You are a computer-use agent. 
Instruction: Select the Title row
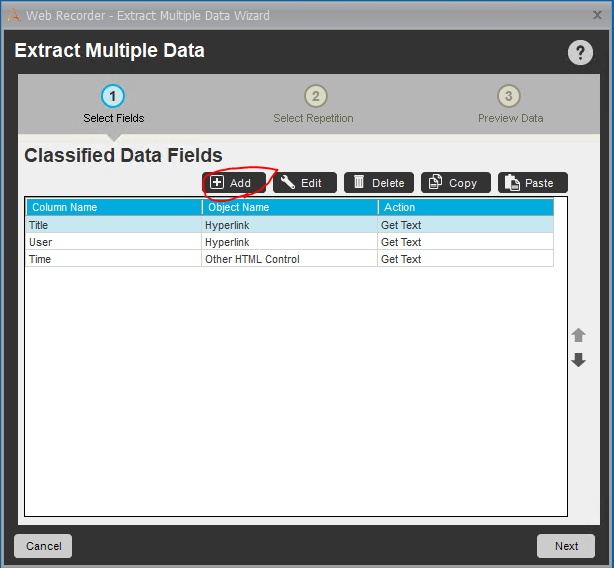click(290, 225)
